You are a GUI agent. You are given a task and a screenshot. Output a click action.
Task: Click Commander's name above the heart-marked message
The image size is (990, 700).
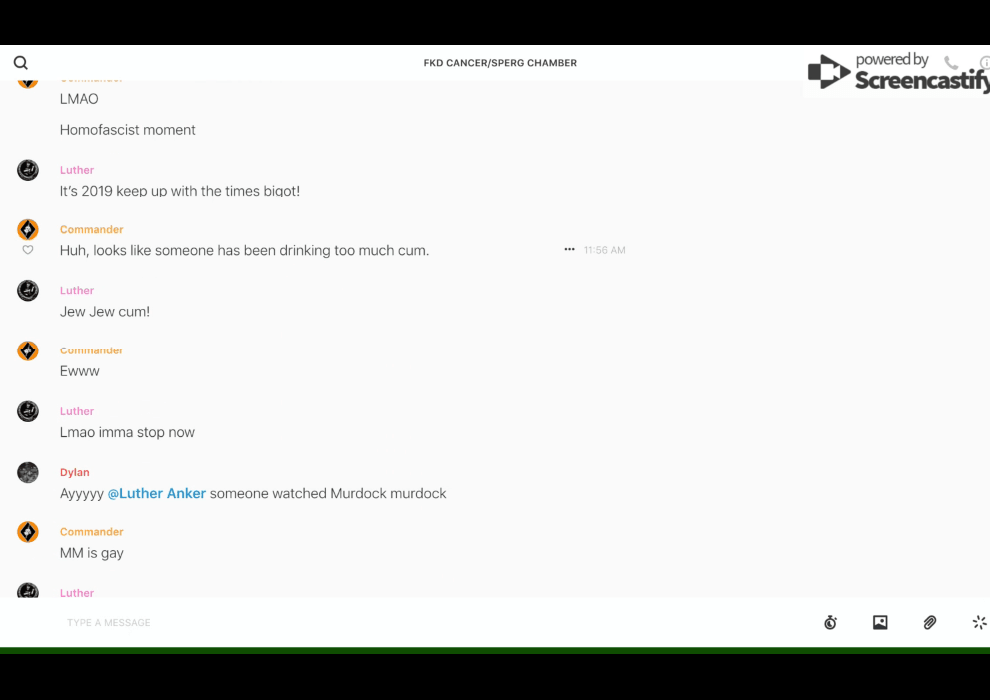click(91, 229)
